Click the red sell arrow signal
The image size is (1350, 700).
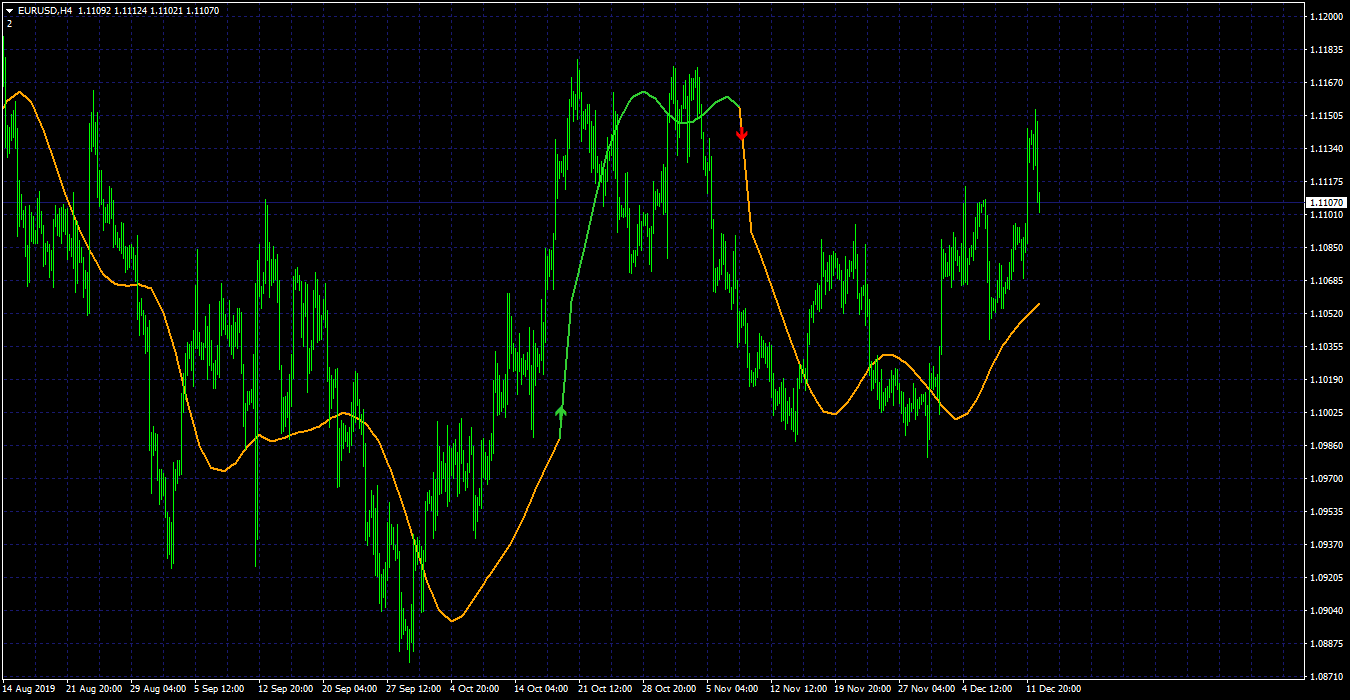[742, 134]
